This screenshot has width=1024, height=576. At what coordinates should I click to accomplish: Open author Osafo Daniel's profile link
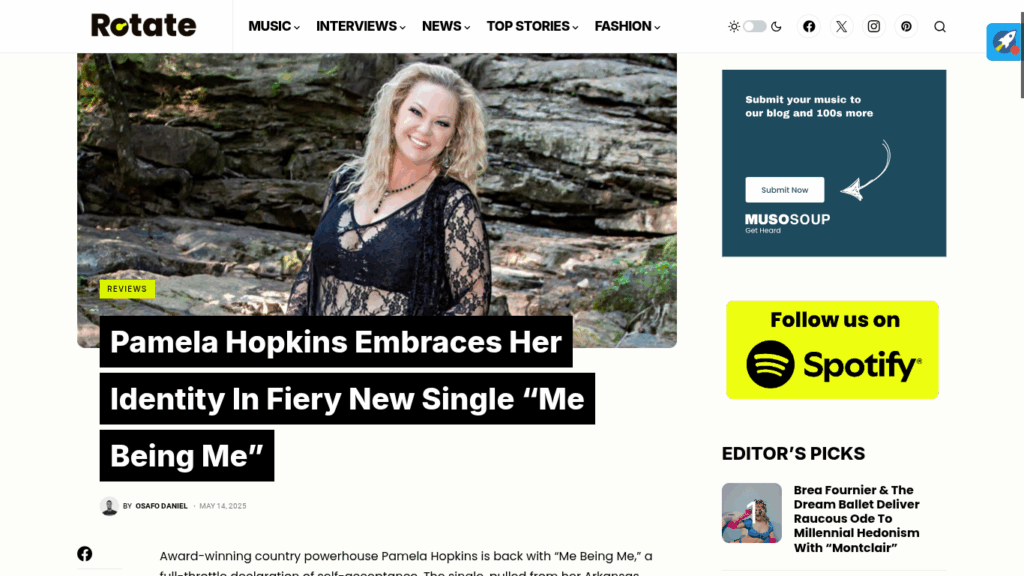pos(161,506)
